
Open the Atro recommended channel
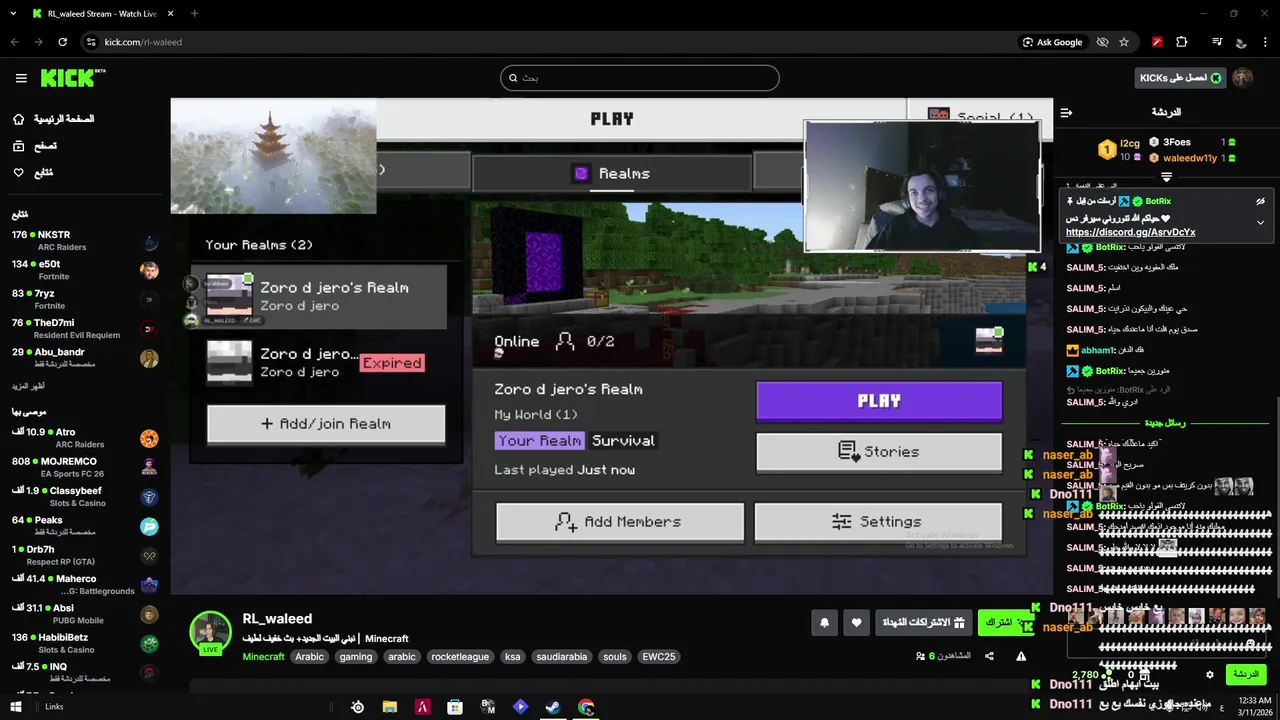click(x=85, y=438)
